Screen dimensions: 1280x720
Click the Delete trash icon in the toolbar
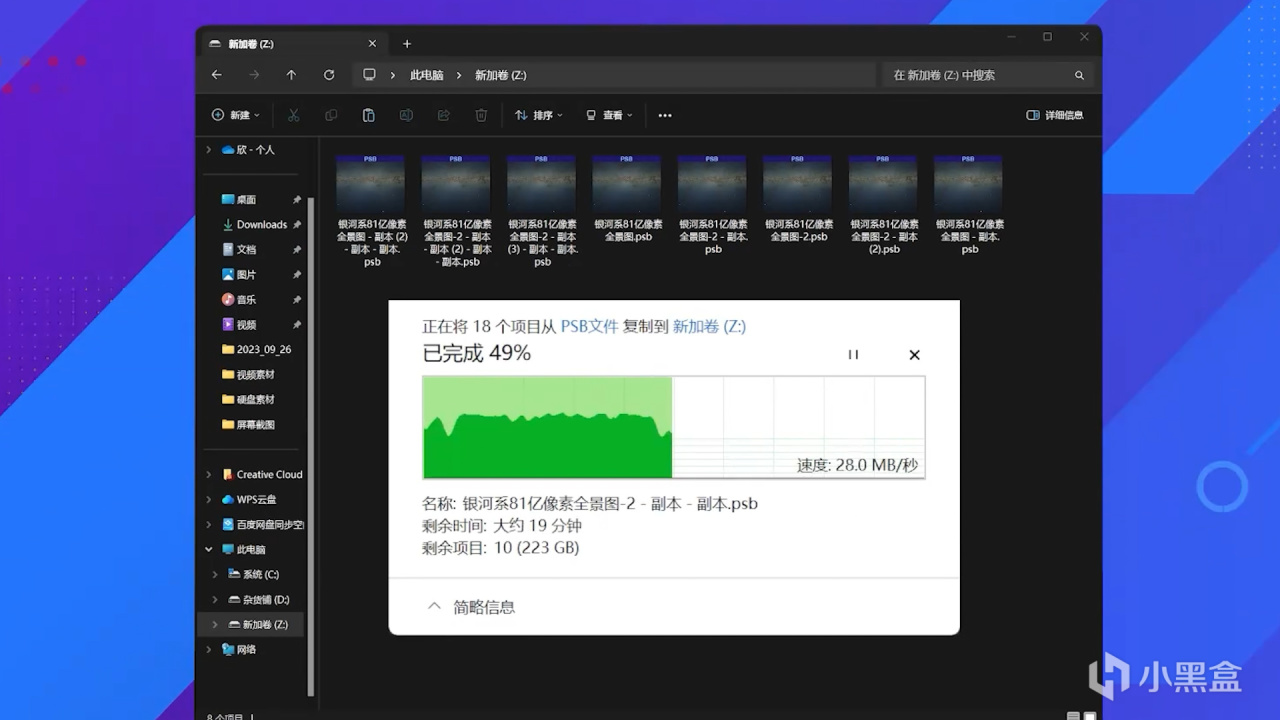[481, 115]
